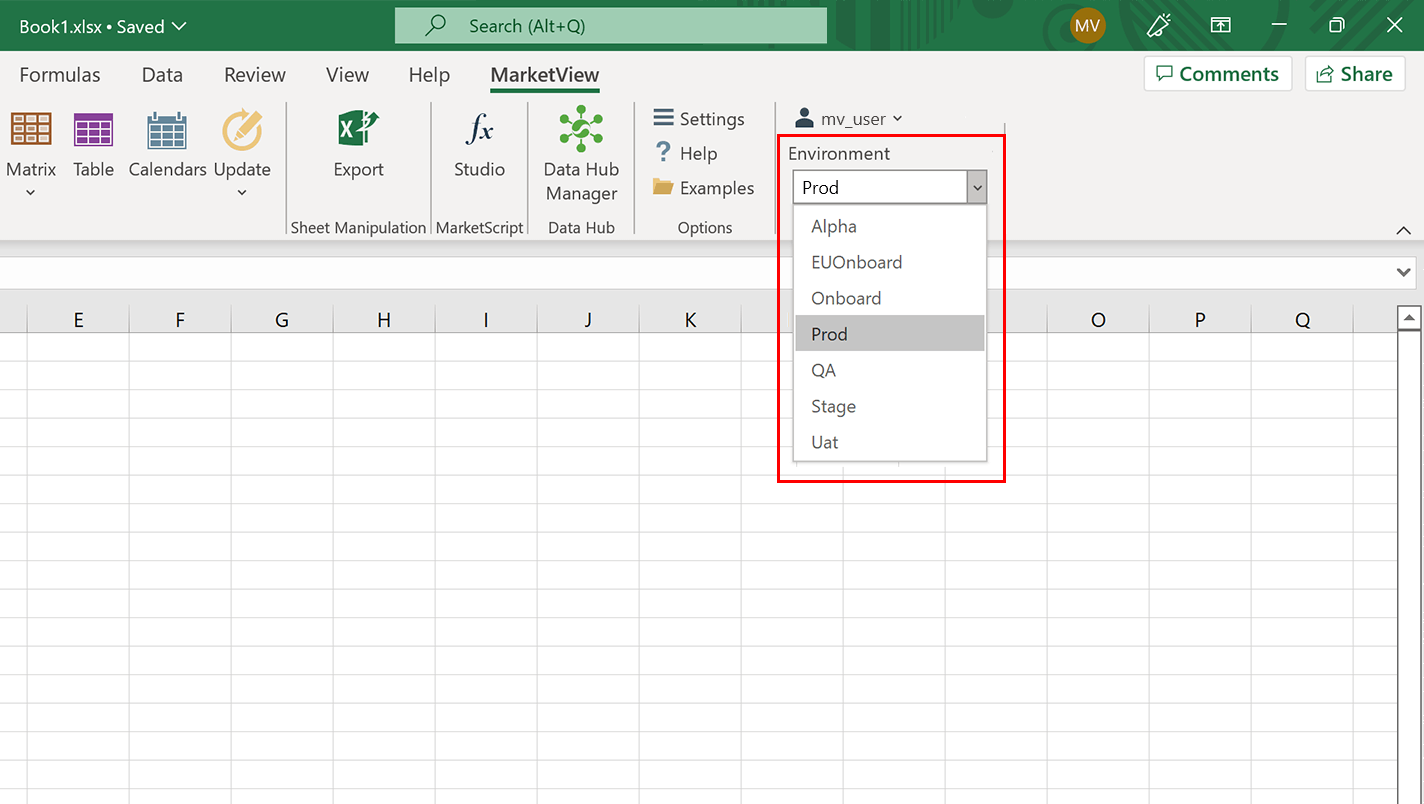
Task: Open the View tab
Action: (347, 75)
